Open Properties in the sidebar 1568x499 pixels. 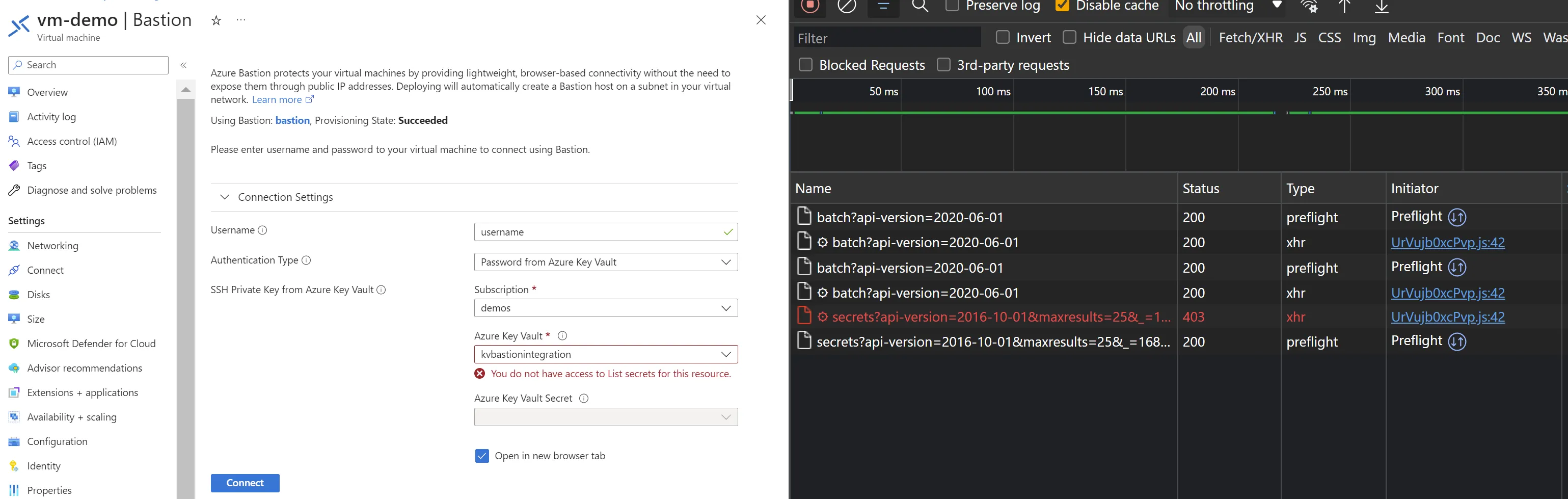pos(49,489)
